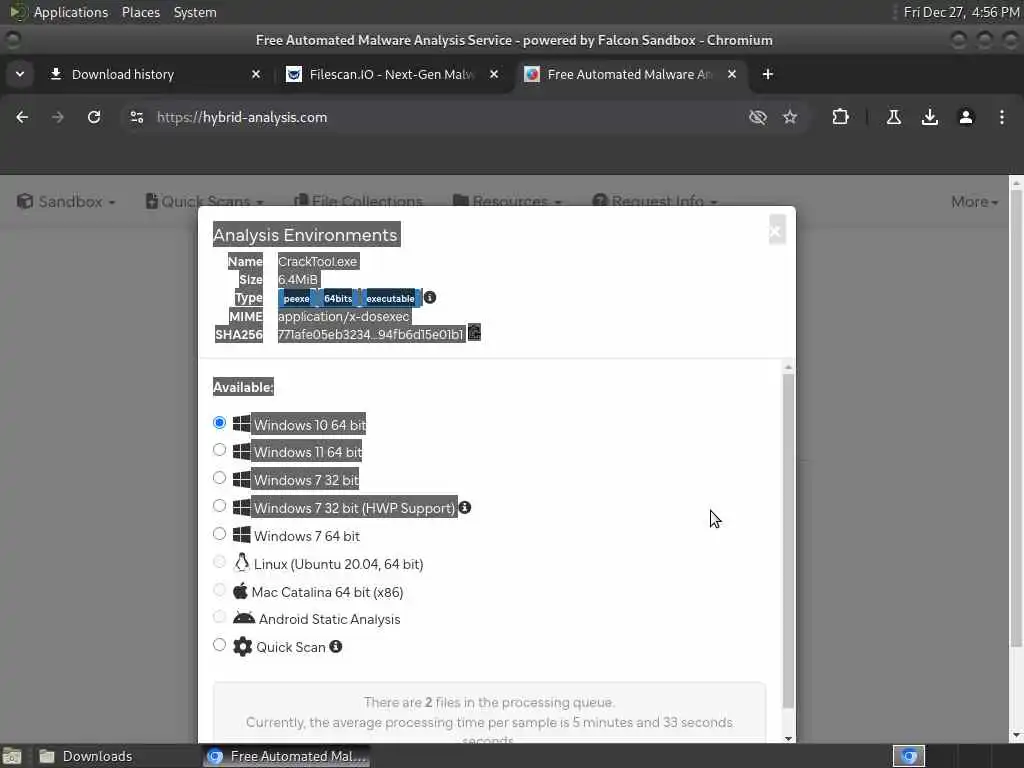This screenshot has height=768, width=1024.
Task: Select Windows 10 64 bit environment
Action: click(219, 423)
